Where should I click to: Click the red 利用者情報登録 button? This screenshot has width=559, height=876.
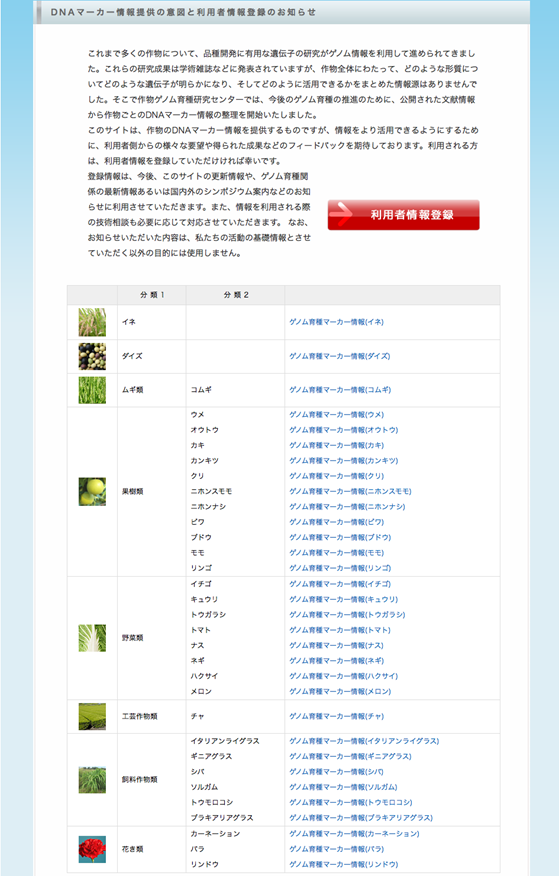pyautogui.click(x=403, y=215)
